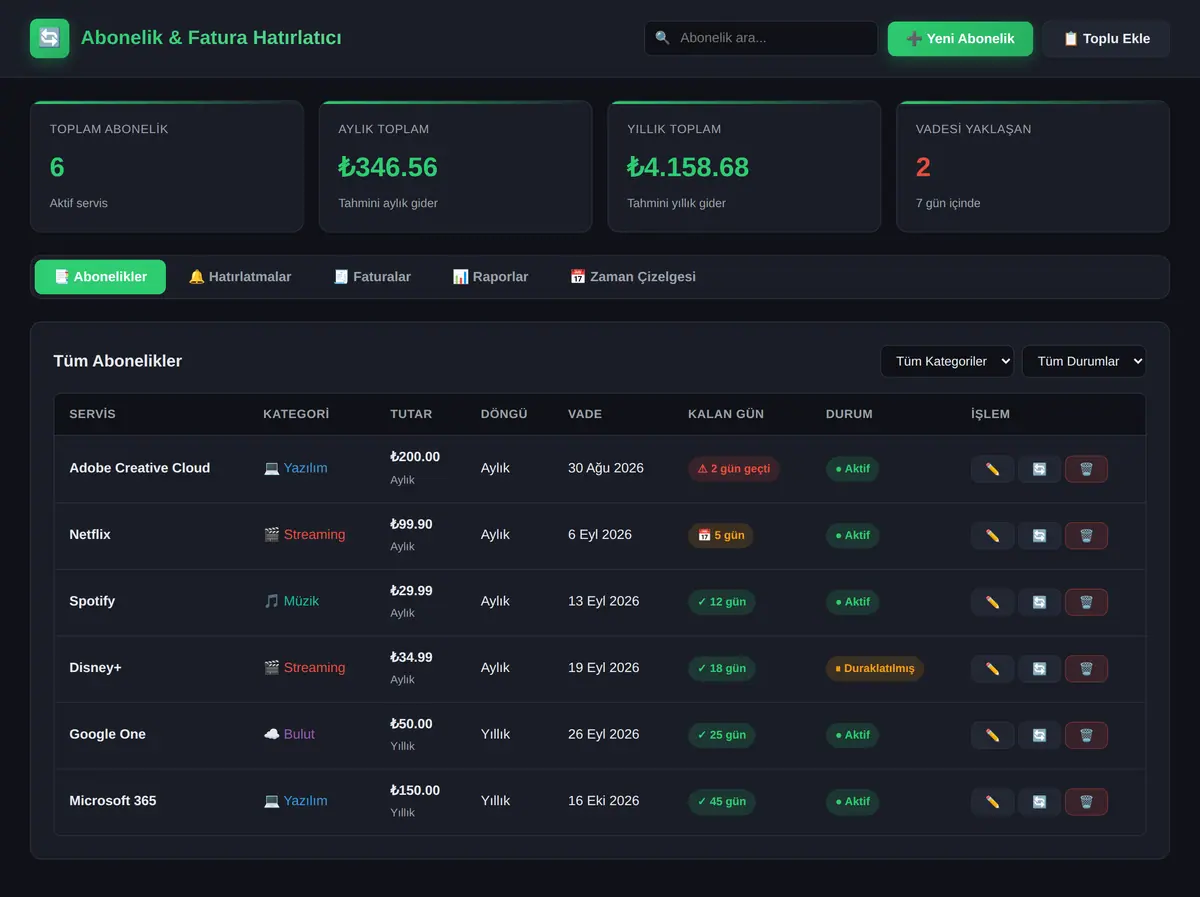The width and height of the screenshot is (1200, 897).
Task: Switch to the Hatırlatmalar tab
Action: 240,277
